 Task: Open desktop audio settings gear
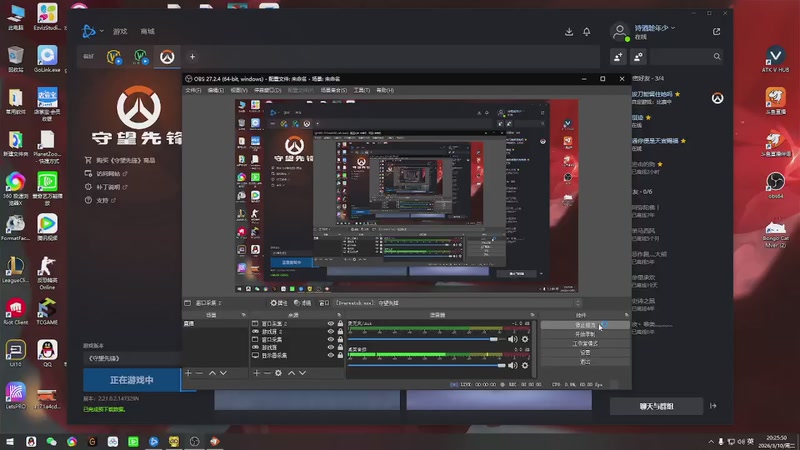(525, 365)
